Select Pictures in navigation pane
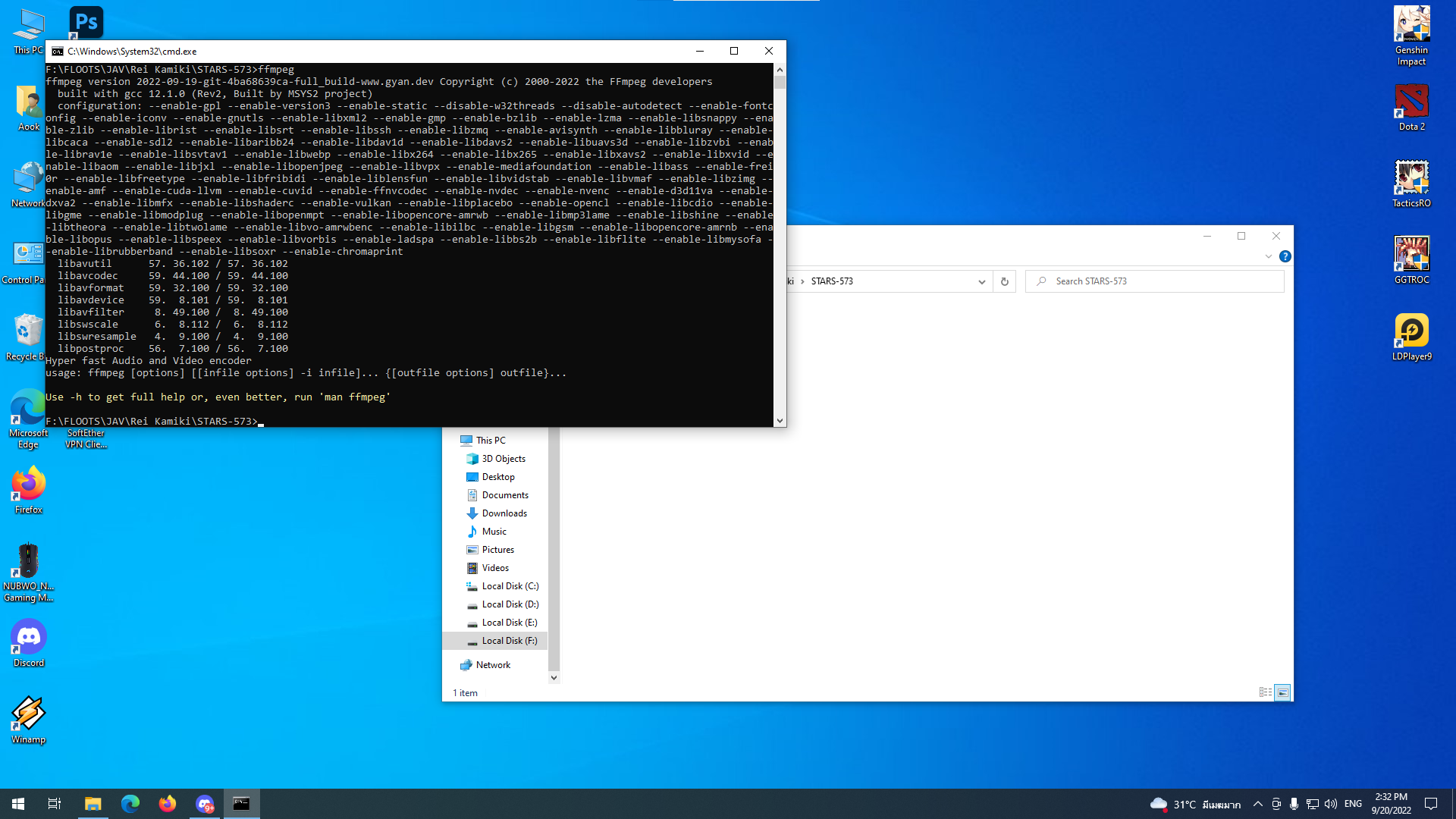1456x819 pixels. point(497,550)
